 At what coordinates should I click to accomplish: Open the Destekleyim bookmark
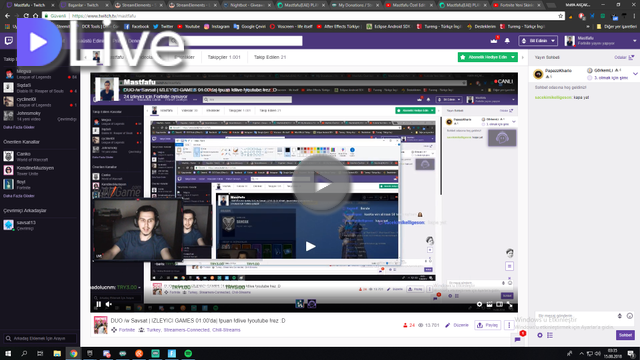pos(482,27)
